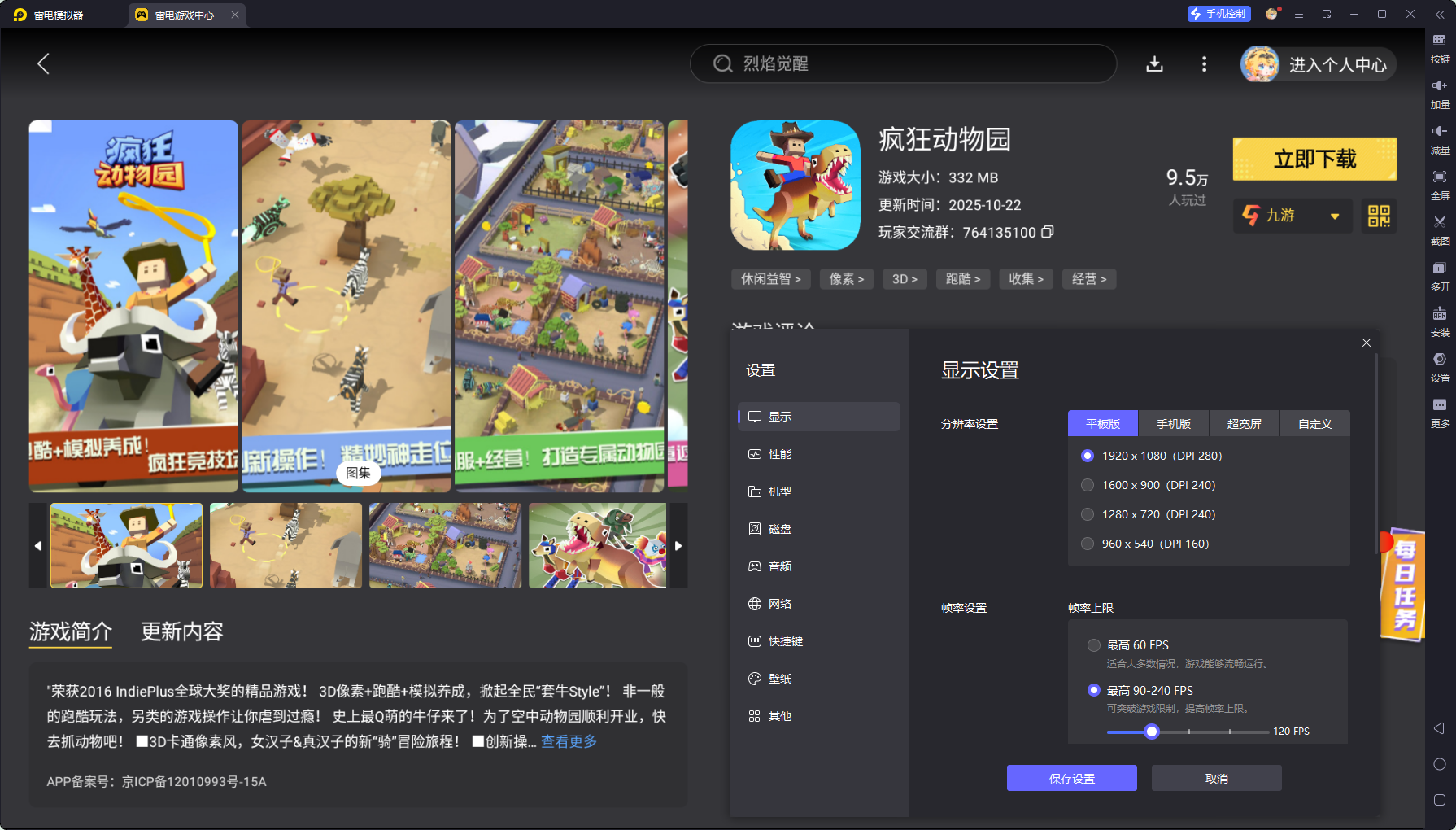Select 1280 x 720 (DPI 240) resolution
The width and height of the screenshot is (1456, 830).
[x=1149, y=514]
